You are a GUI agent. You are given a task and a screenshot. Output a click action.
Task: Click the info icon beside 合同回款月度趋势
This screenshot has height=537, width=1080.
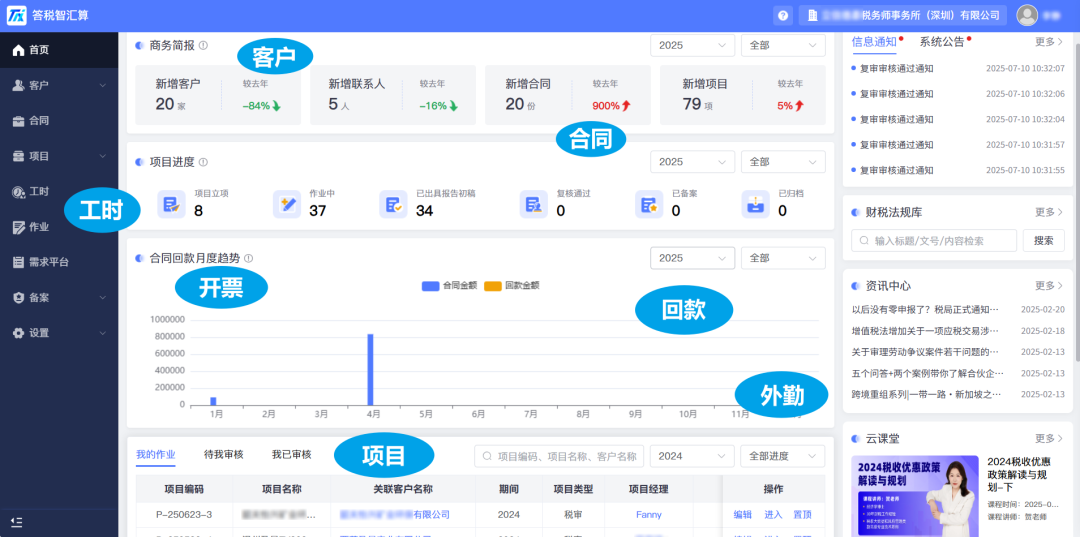tap(249, 258)
